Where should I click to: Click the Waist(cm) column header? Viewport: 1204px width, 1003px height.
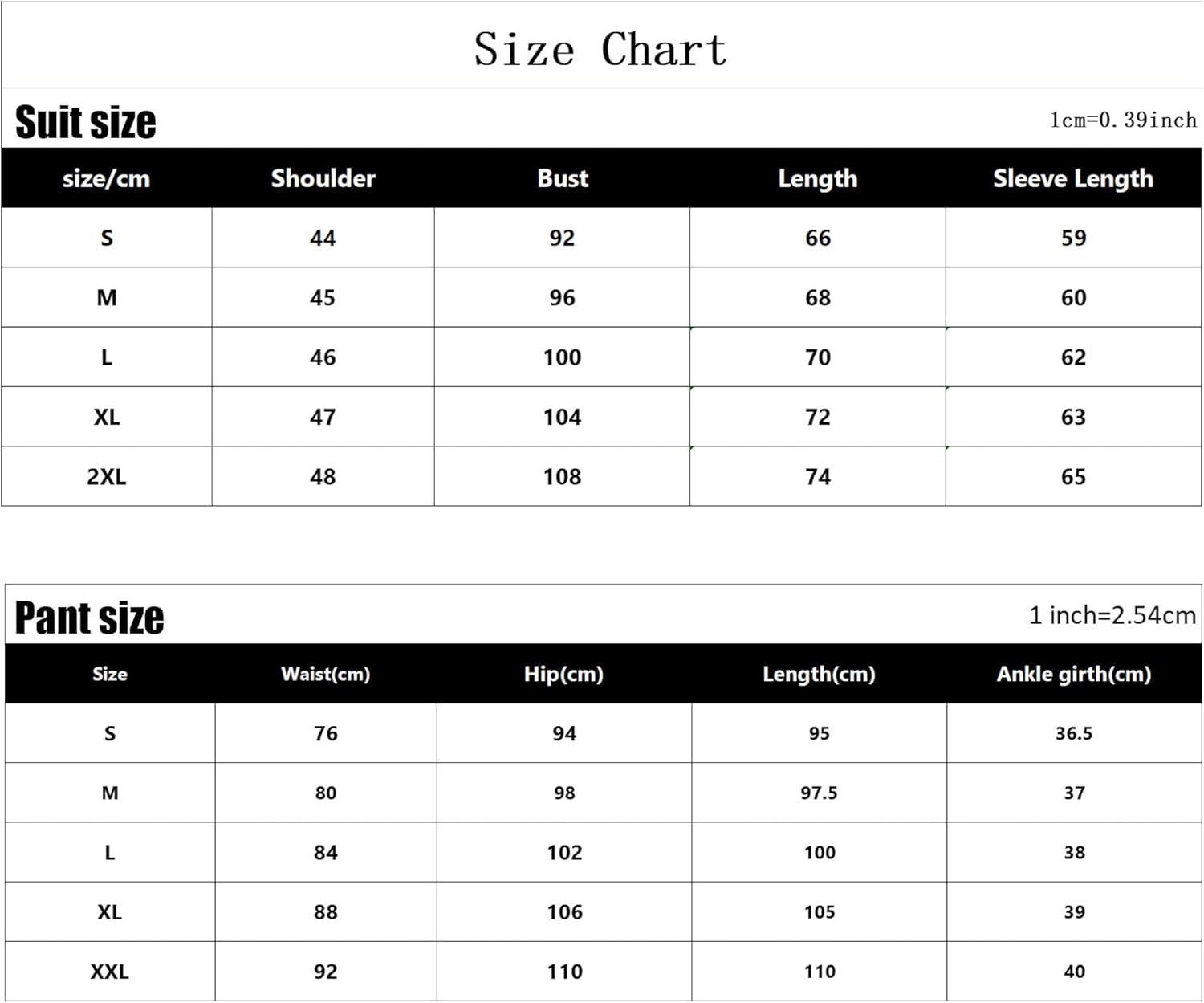pos(326,674)
